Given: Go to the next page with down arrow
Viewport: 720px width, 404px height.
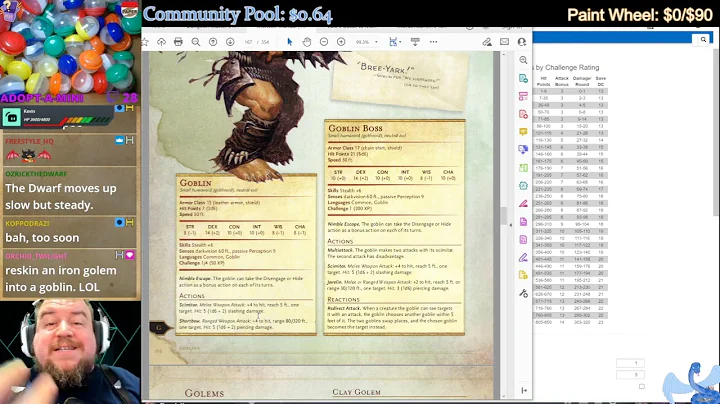Looking at the screenshot, I should coord(230,42).
